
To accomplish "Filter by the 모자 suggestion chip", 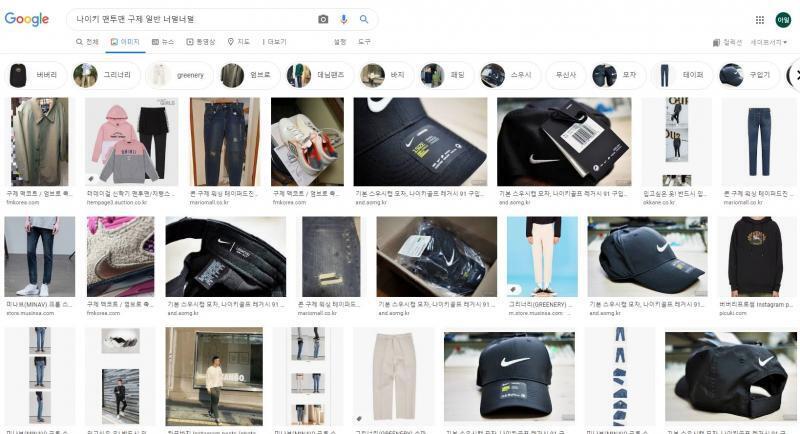I will (618, 75).
